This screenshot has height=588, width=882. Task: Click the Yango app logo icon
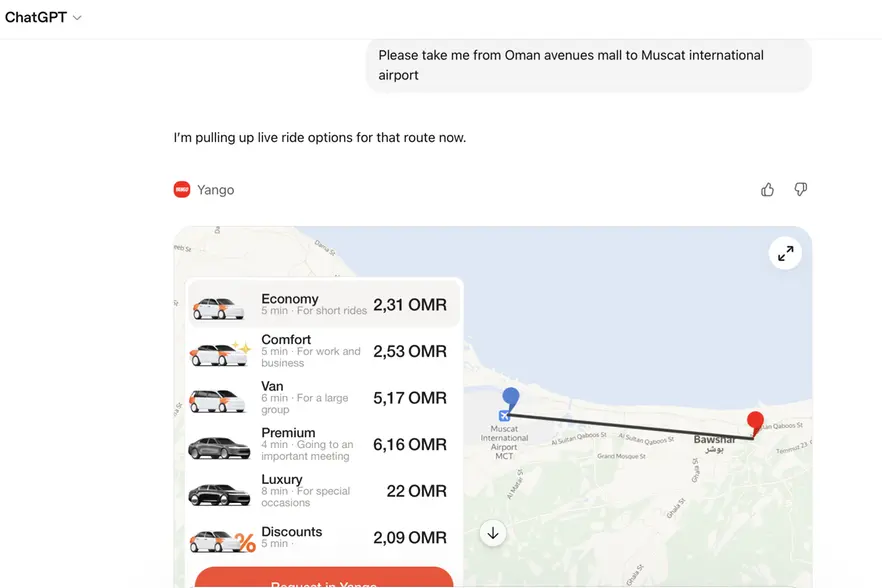[x=182, y=190]
